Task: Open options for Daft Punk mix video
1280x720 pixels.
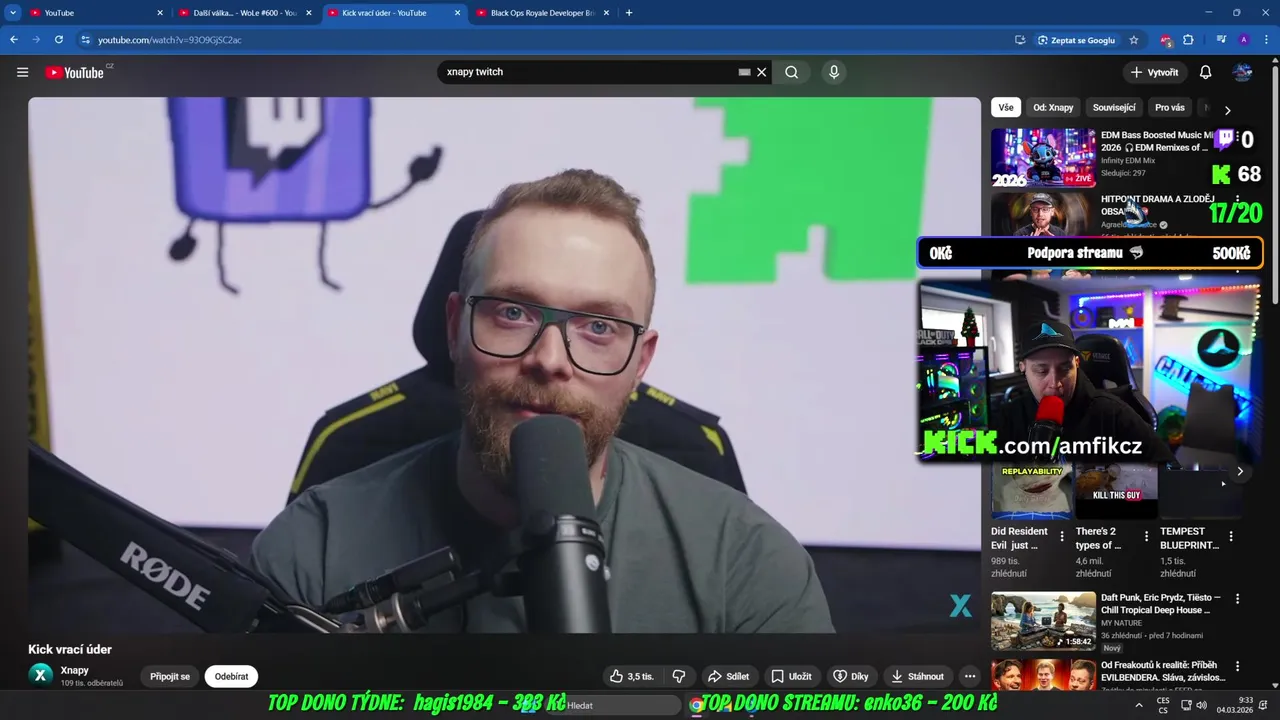Action: (1237, 599)
